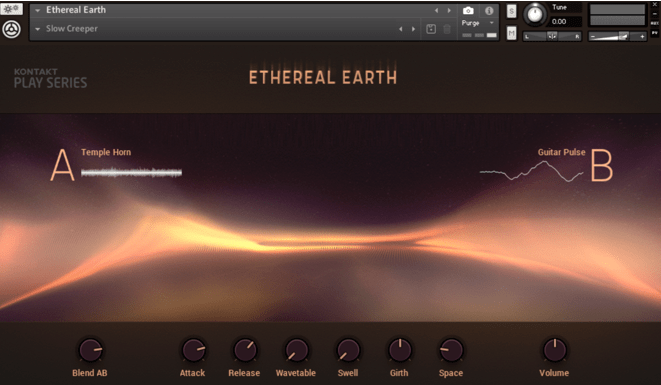Click the Tune value 0.00 field
661x385 pixels.
coord(566,22)
